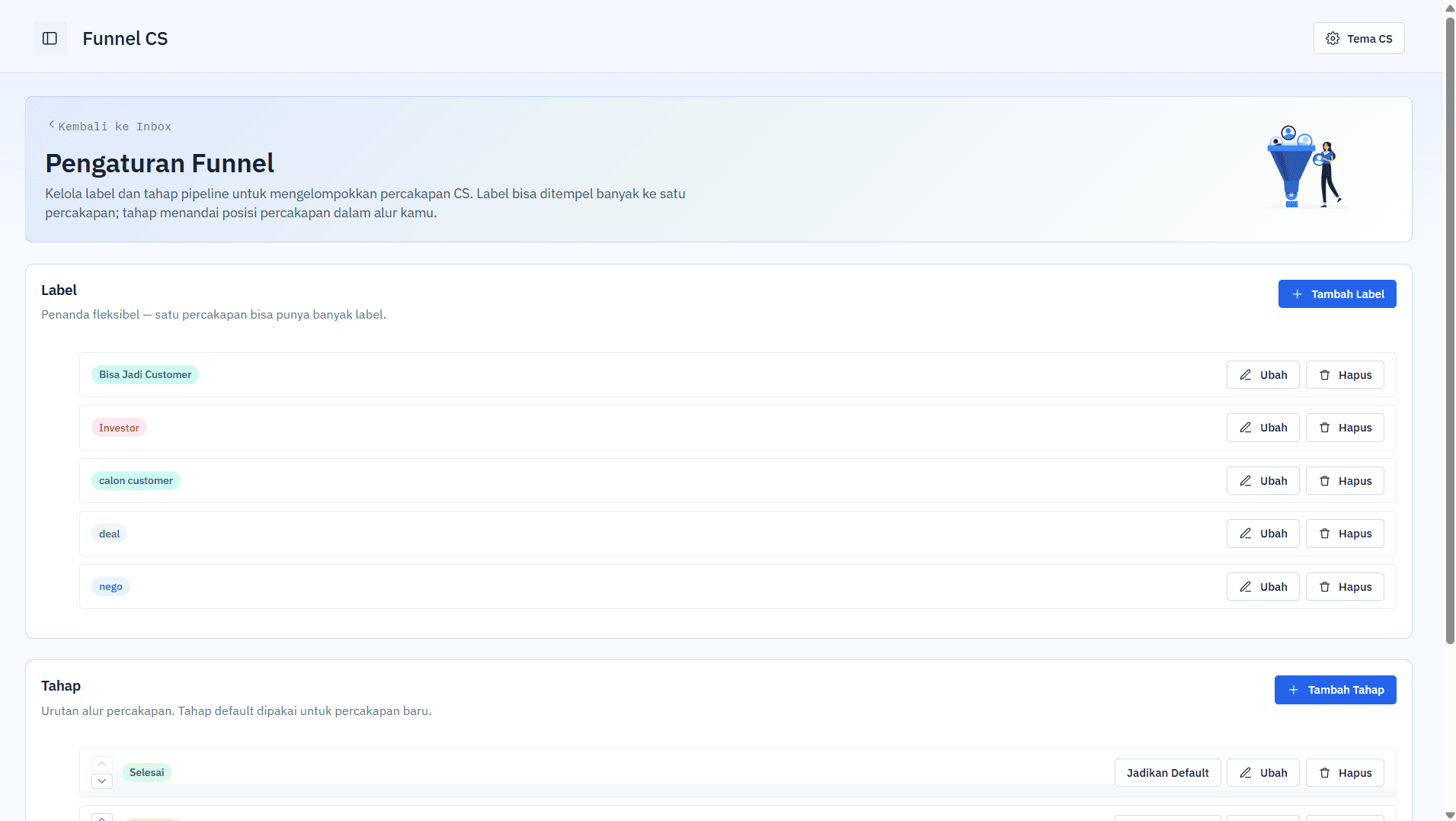
Task: Click the Tambah Label button
Action: [x=1336, y=294]
